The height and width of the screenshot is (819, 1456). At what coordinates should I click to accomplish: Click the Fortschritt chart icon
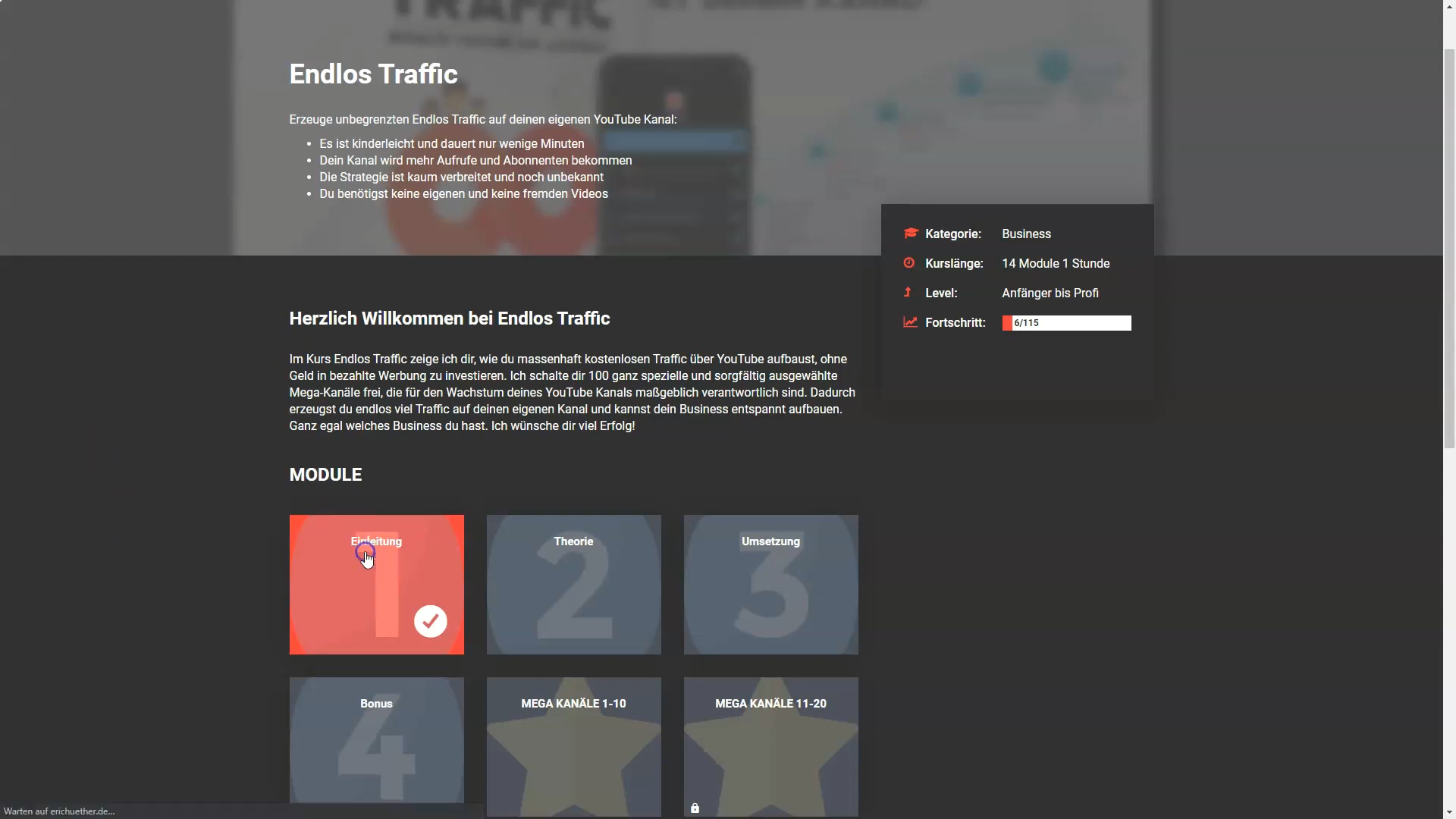click(910, 322)
